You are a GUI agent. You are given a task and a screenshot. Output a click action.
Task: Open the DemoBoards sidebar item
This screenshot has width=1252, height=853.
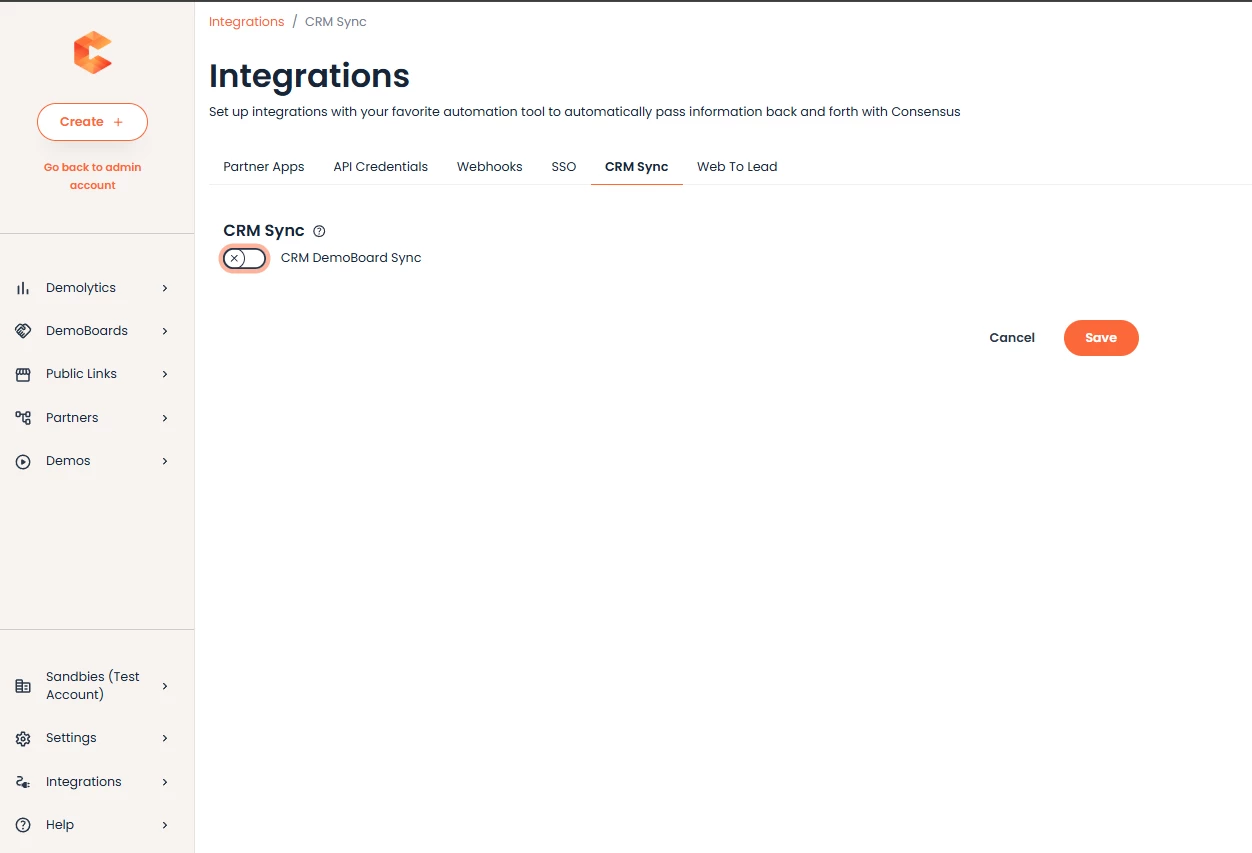tap(87, 331)
